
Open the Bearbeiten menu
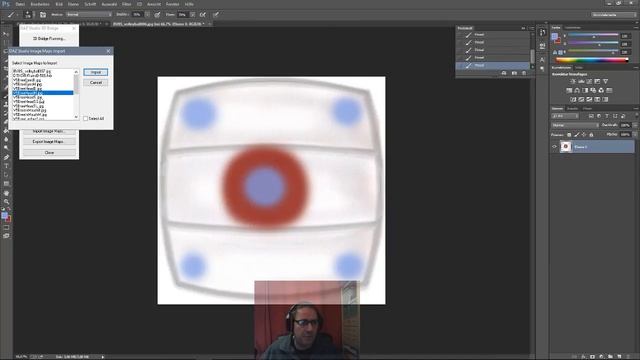coord(40,4)
